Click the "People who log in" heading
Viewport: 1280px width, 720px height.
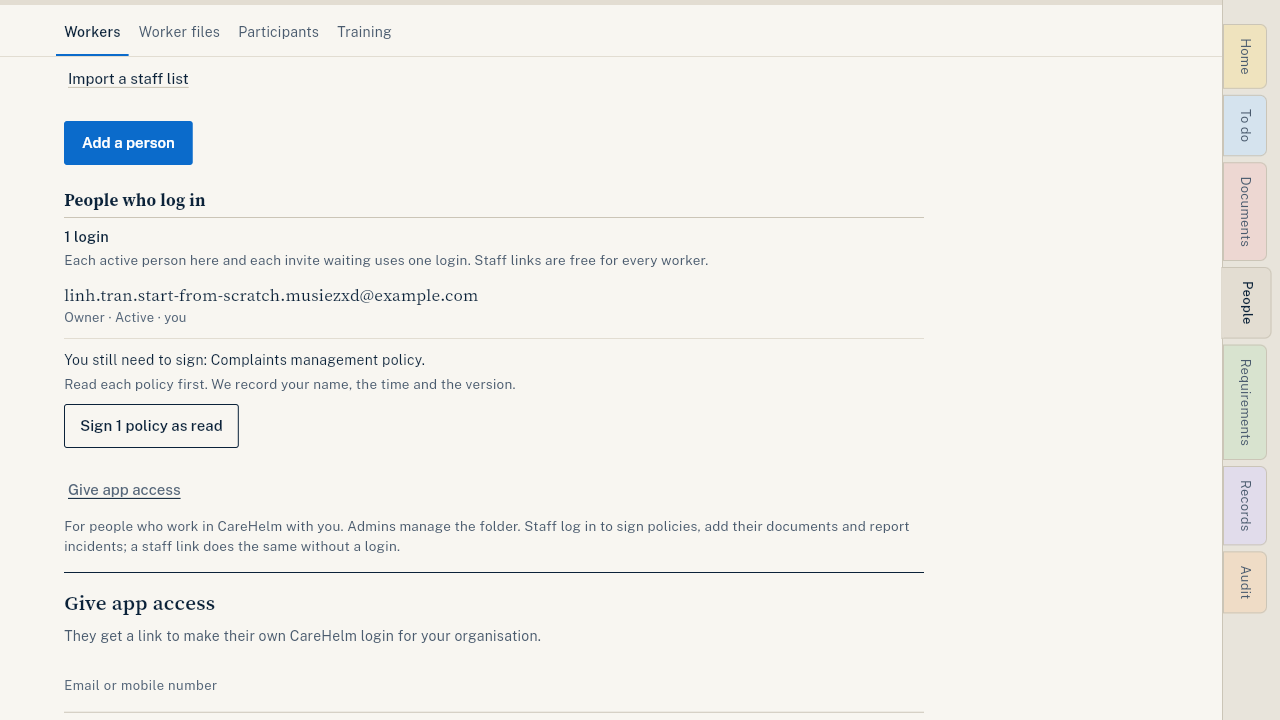tap(135, 200)
